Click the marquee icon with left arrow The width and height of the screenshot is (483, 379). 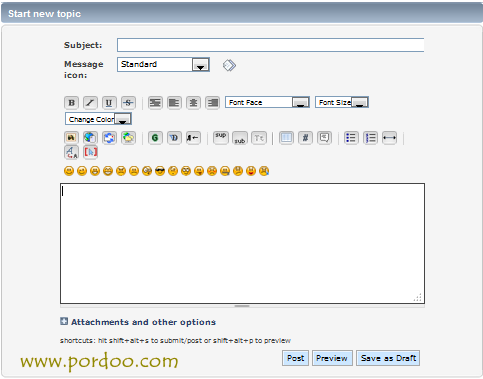(x=193, y=138)
